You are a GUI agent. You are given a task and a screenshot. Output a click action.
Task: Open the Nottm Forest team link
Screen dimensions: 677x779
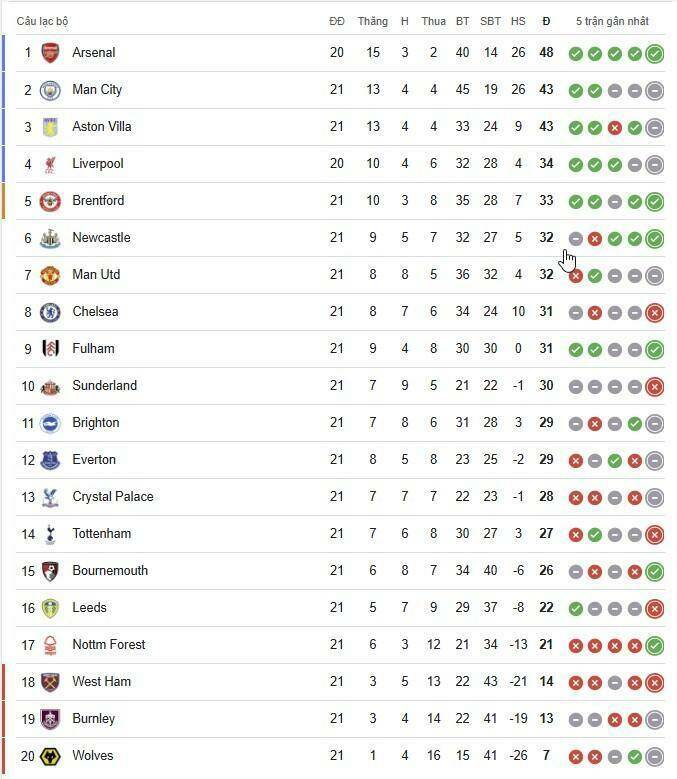click(108, 645)
